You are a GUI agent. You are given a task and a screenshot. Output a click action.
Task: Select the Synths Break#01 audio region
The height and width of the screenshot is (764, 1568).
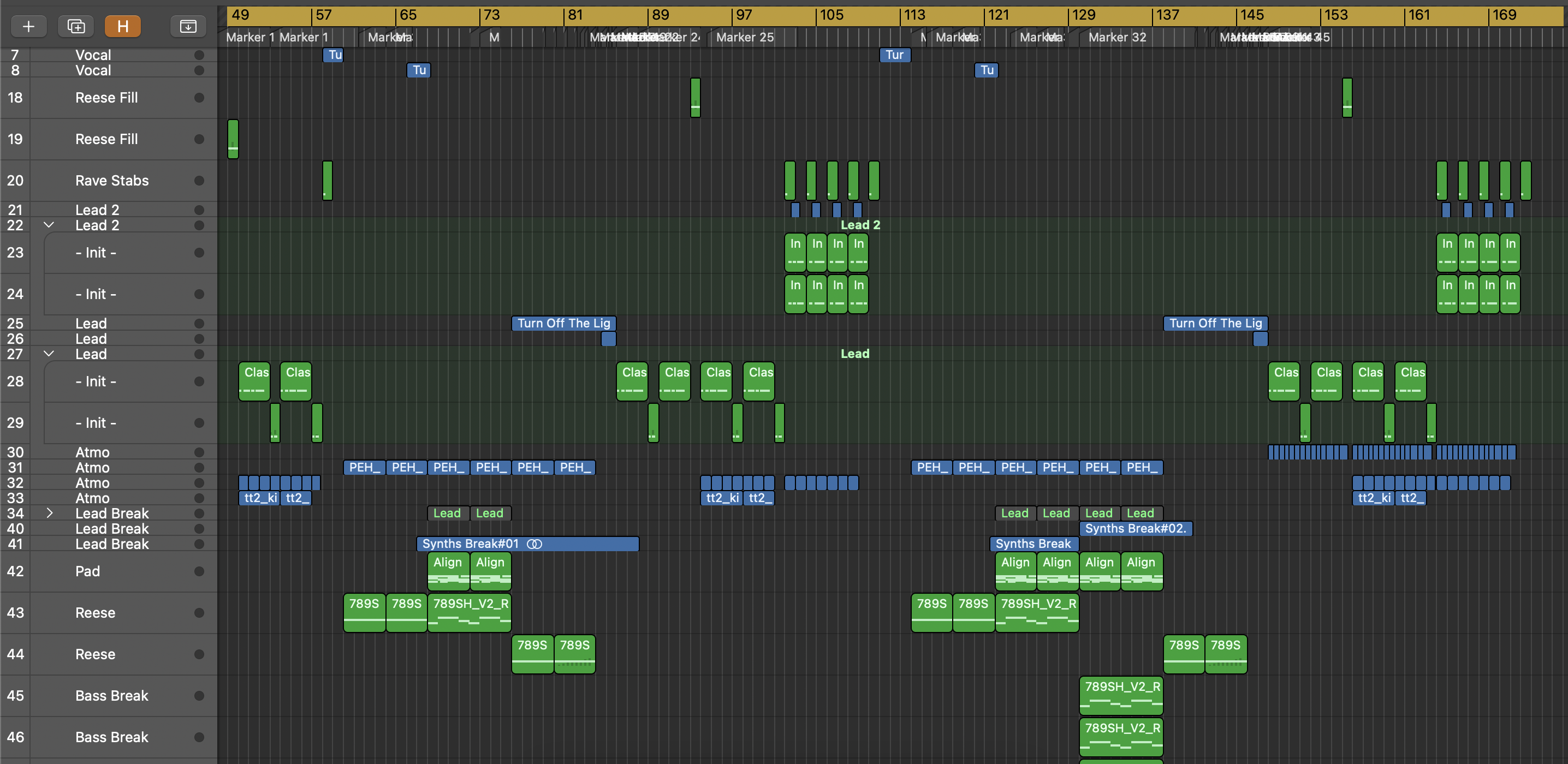[x=528, y=544]
